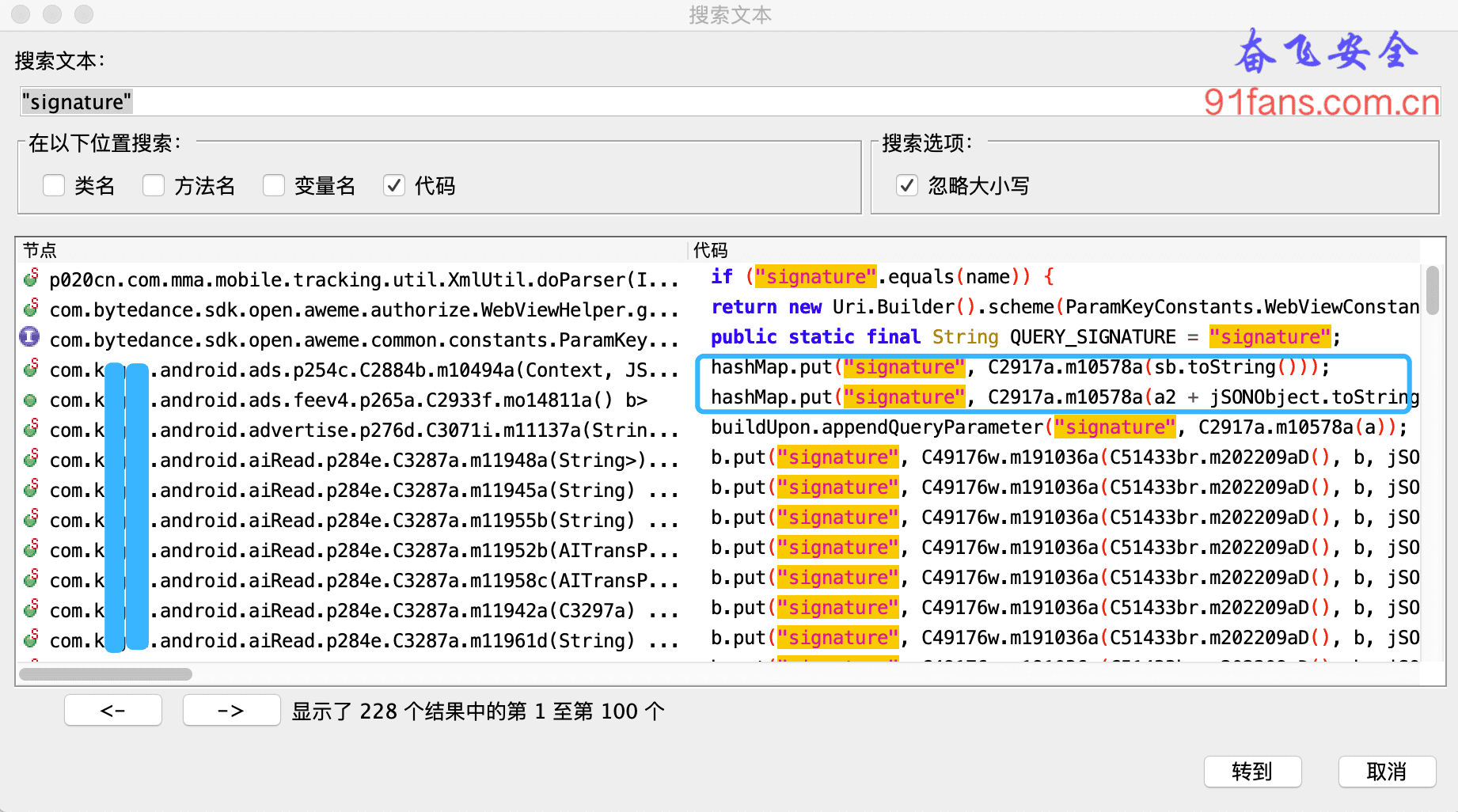The height and width of the screenshot is (812, 1458).
Task: Toggle the 方法名 (method name) checkbox
Action: point(154,185)
